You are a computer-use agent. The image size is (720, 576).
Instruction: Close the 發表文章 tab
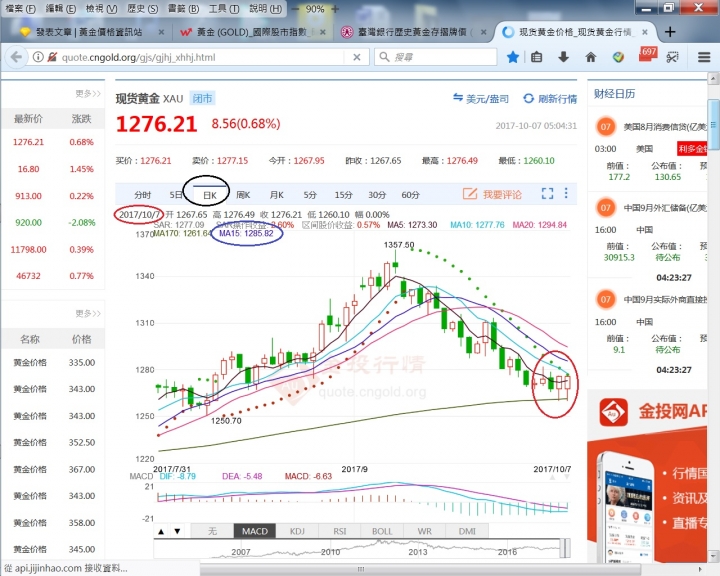pyautogui.click(x=161, y=32)
